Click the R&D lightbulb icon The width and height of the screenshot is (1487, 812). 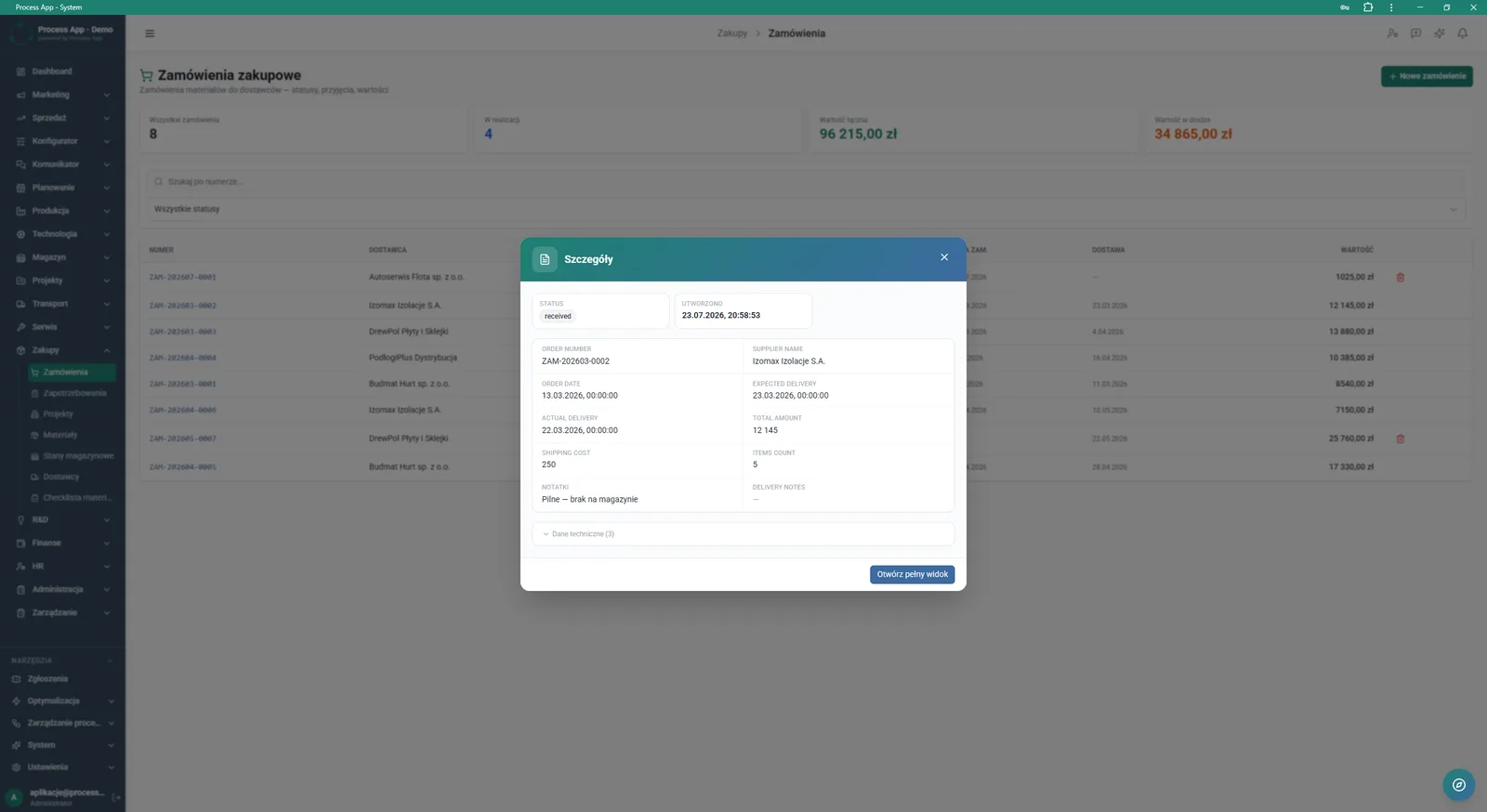click(x=20, y=520)
